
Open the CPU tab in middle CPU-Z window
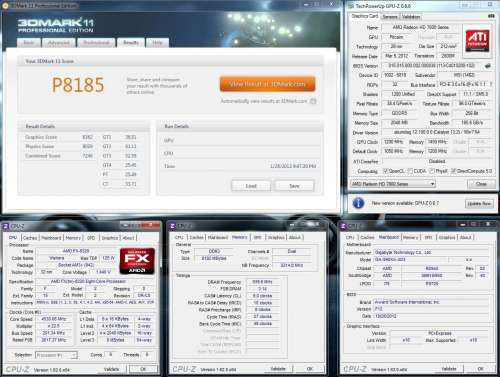[179, 237]
